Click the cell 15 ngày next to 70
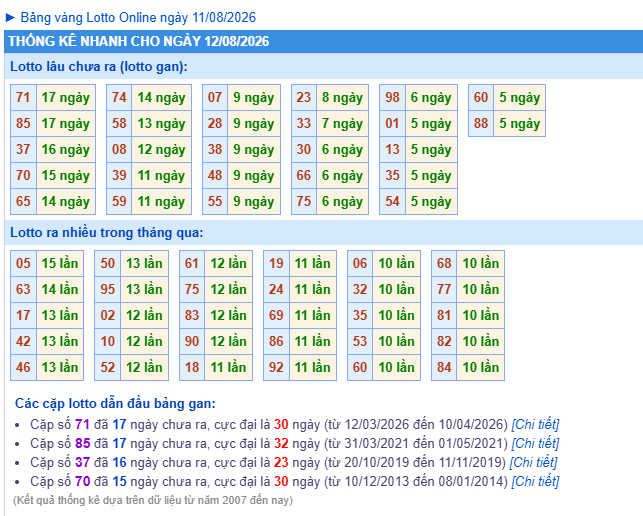Screen dimensions: 643x516 pos(66,176)
